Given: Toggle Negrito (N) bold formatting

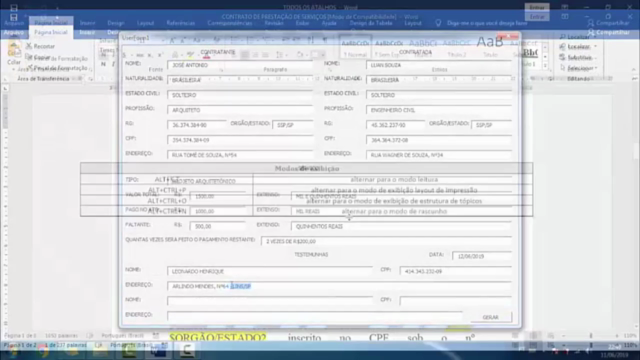Looking at the screenshot, I should 103,64.
